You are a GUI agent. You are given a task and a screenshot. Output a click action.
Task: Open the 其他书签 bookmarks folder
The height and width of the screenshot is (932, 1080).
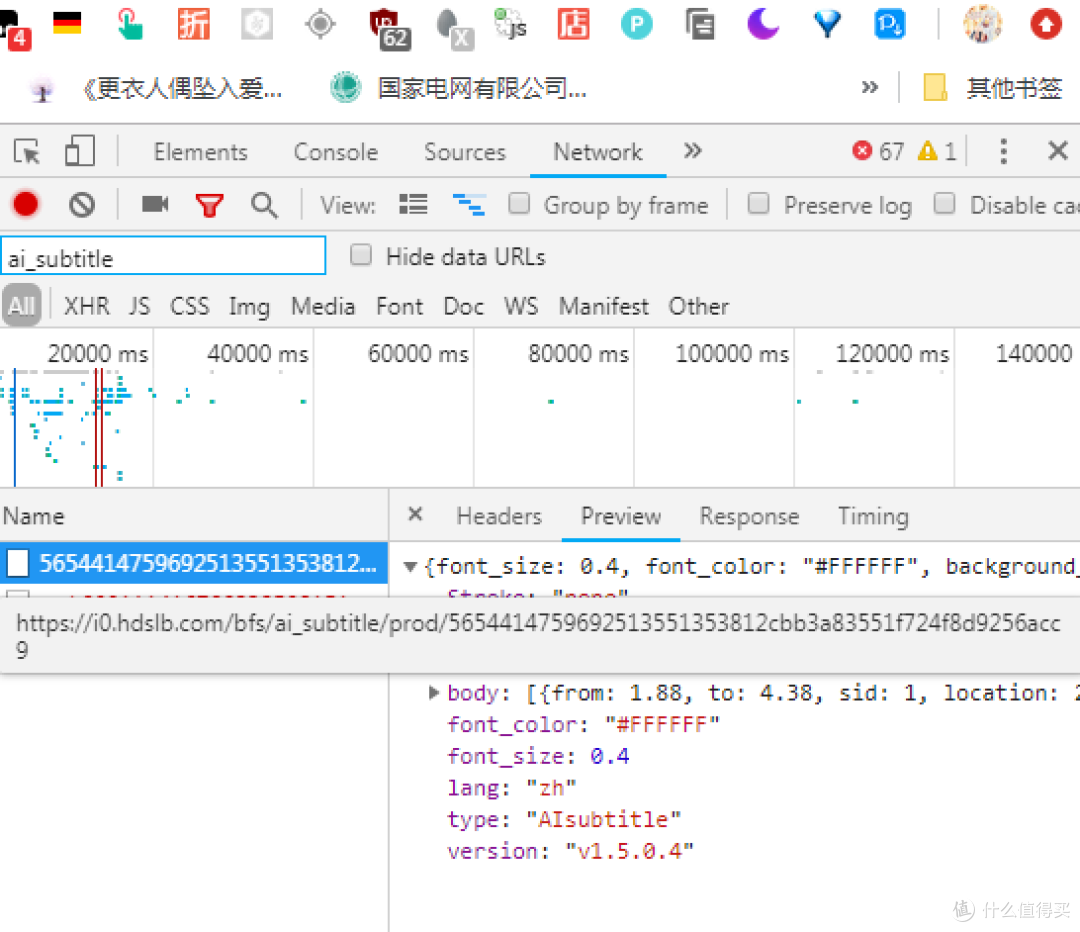tap(993, 88)
